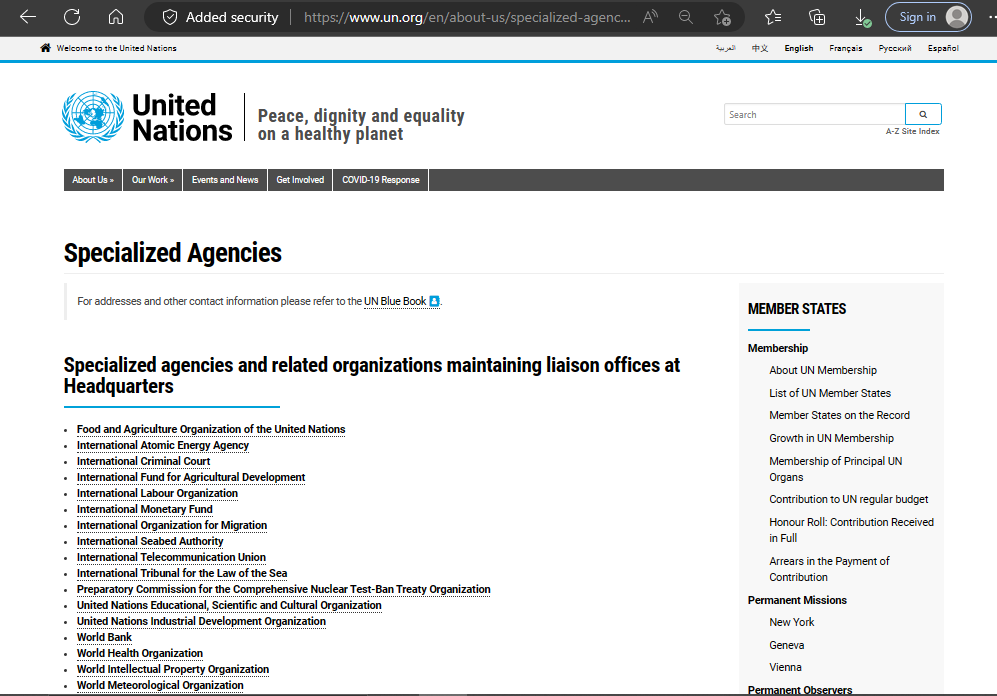Open Events and News menu item

click(x=225, y=180)
